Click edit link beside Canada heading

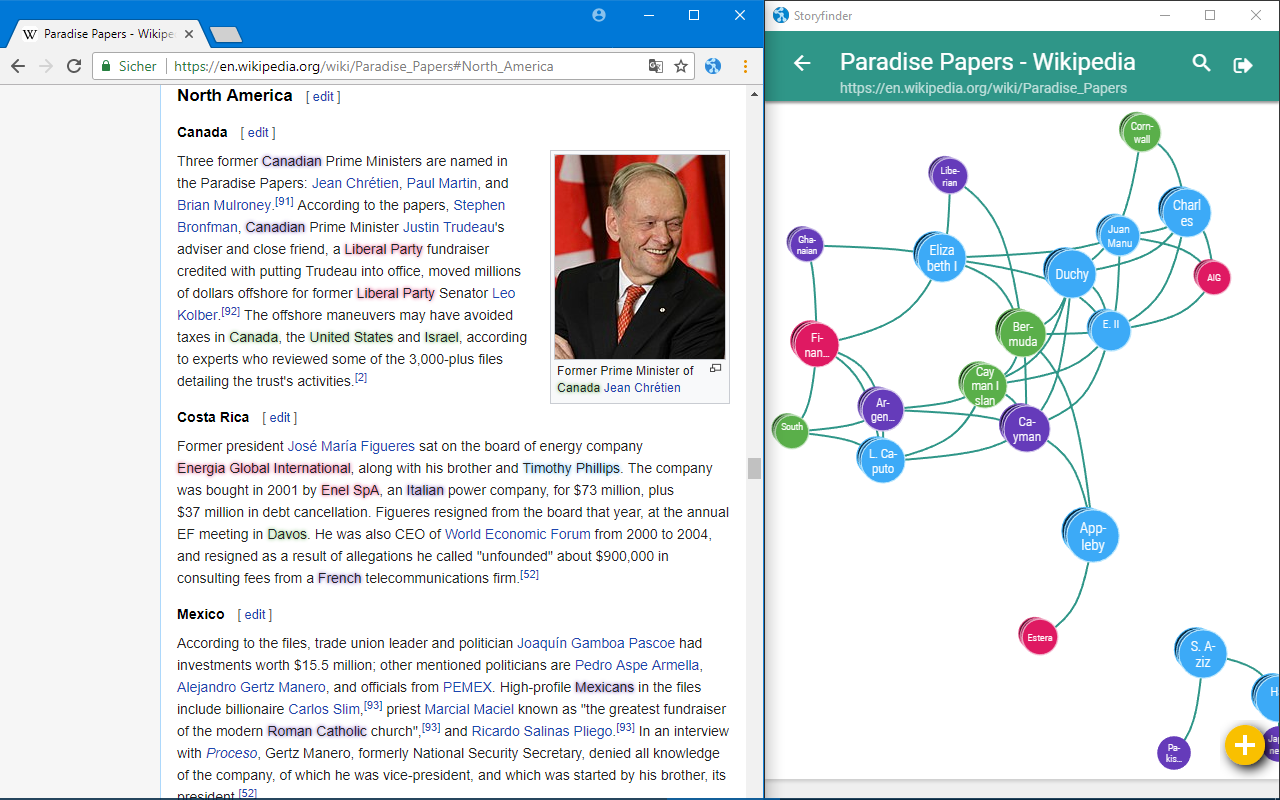pos(258,132)
